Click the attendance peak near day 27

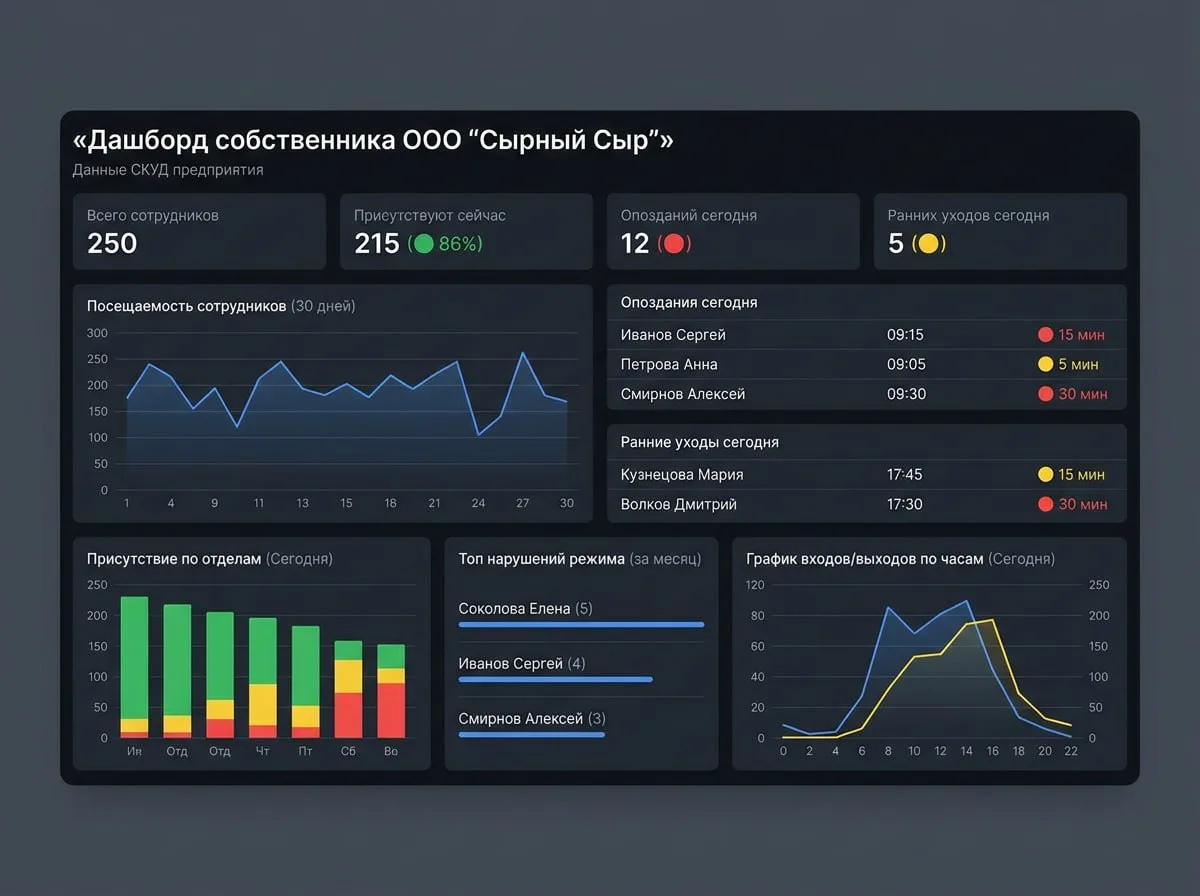click(x=522, y=353)
